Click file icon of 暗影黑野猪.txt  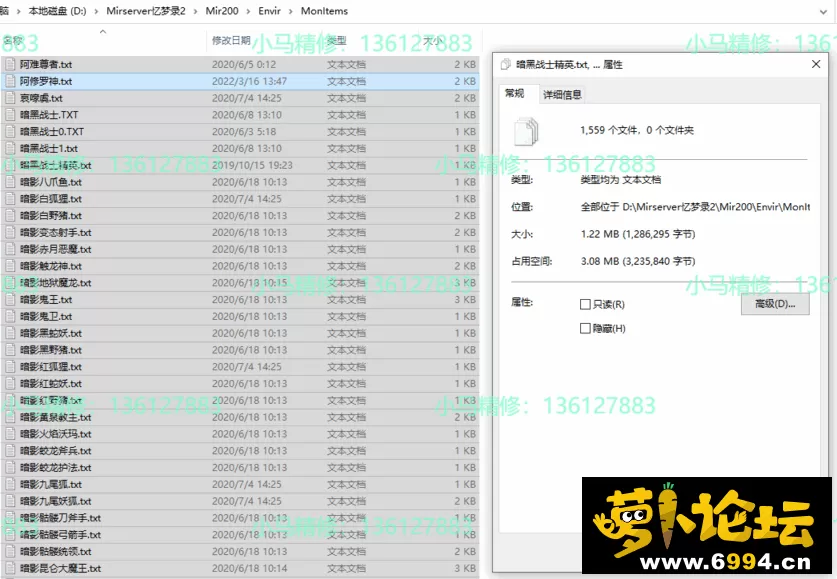tap(10, 350)
